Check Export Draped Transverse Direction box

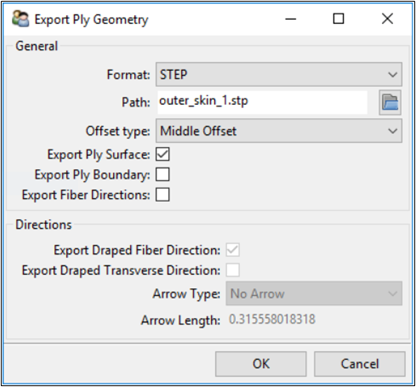pos(233,270)
